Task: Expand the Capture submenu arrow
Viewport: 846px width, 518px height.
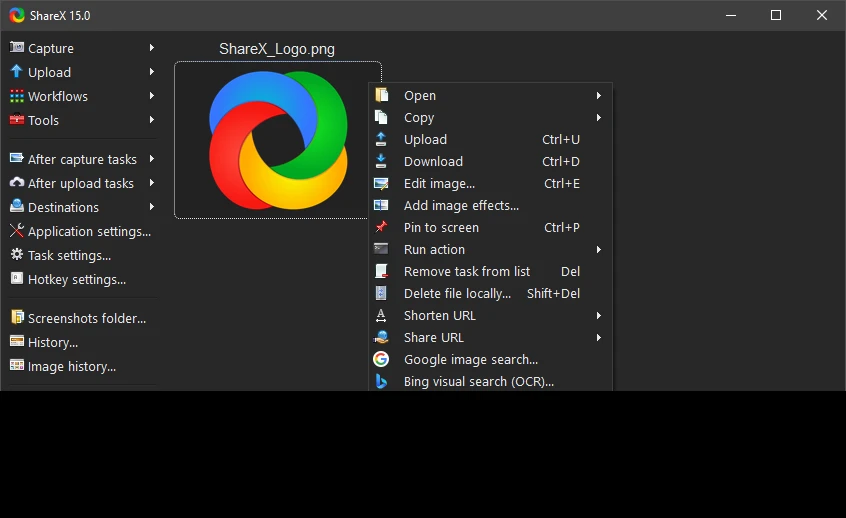Action: 152,47
